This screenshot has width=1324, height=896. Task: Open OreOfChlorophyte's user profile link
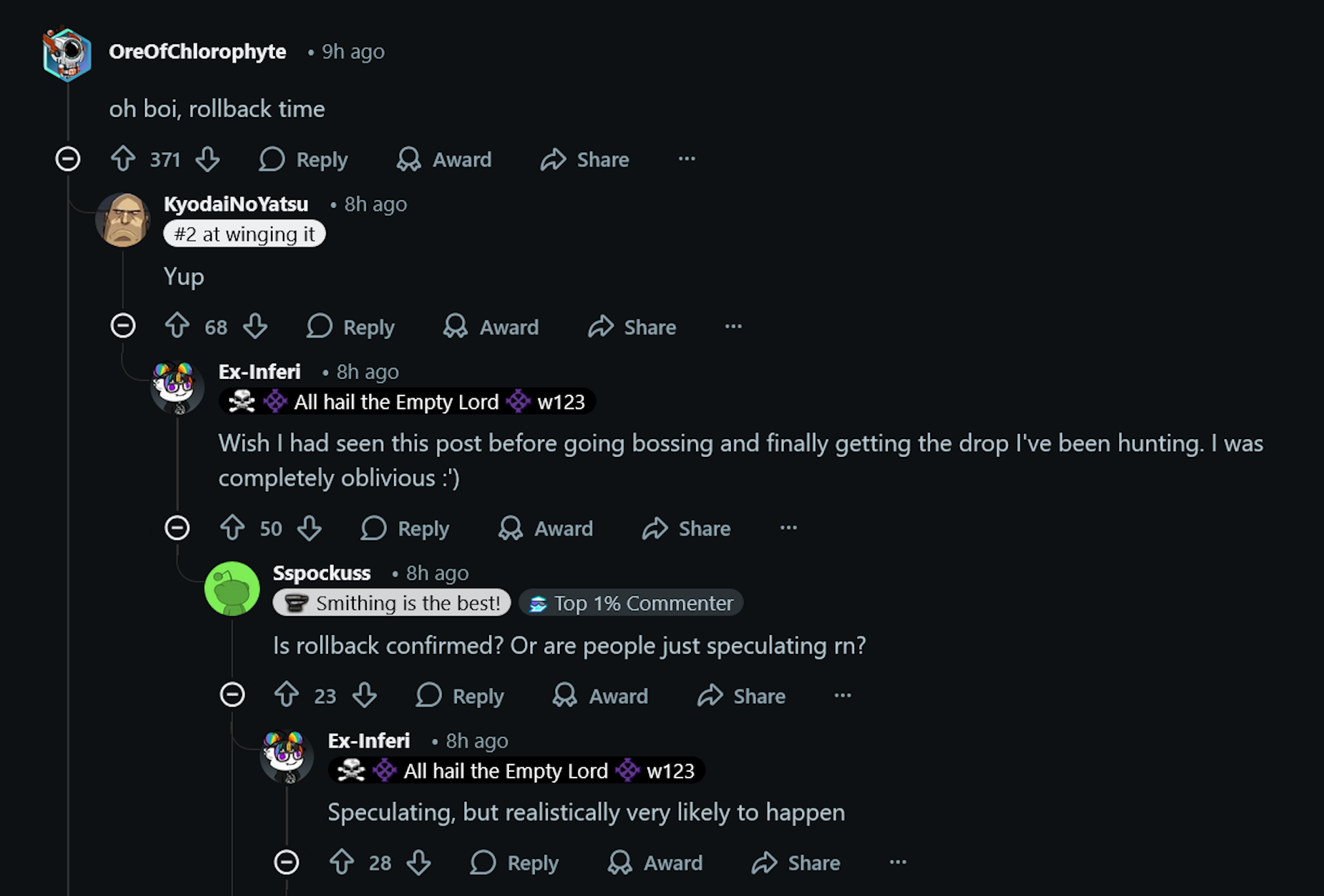[197, 52]
